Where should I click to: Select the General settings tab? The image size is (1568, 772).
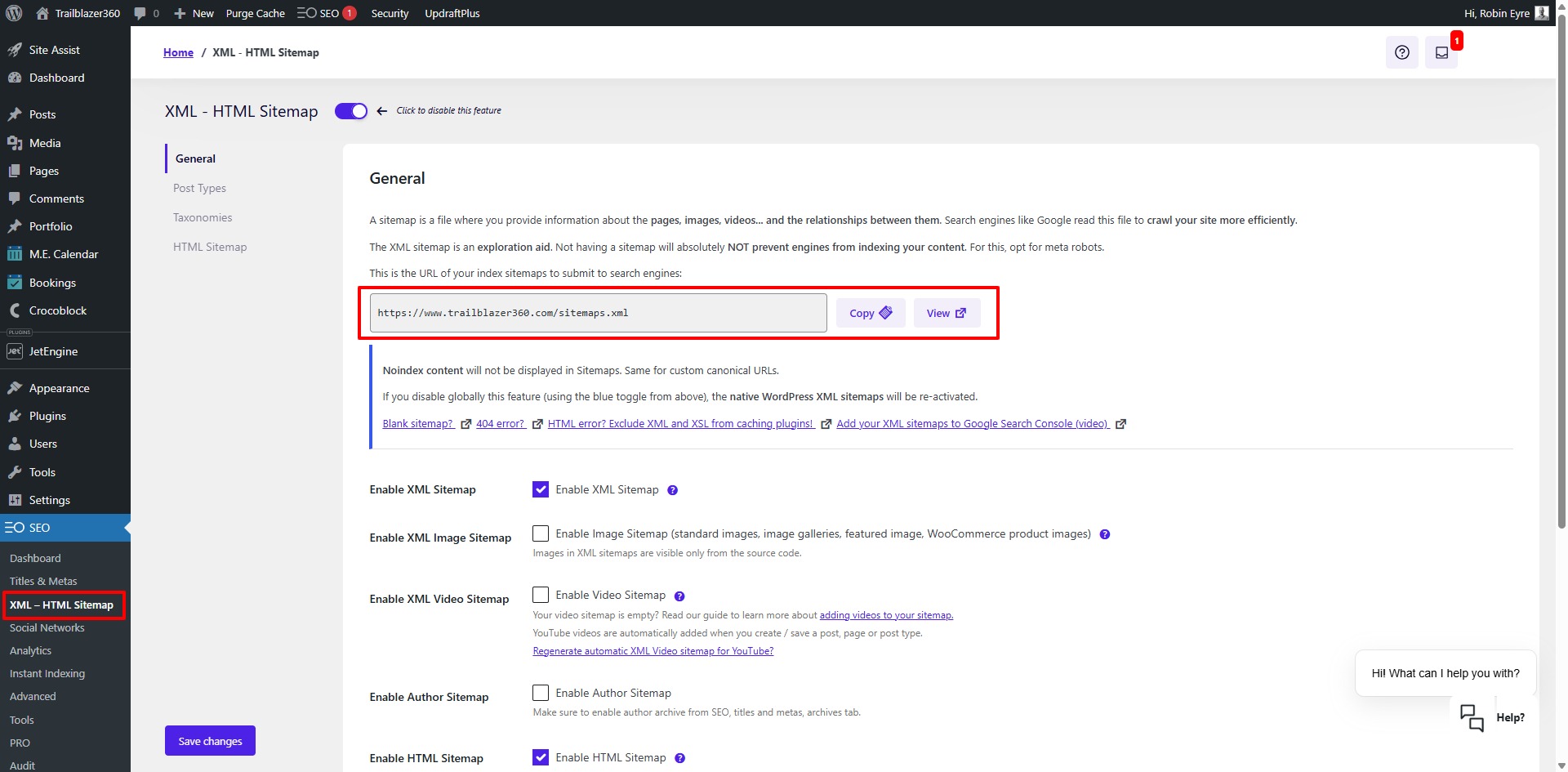click(x=195, y=158)
